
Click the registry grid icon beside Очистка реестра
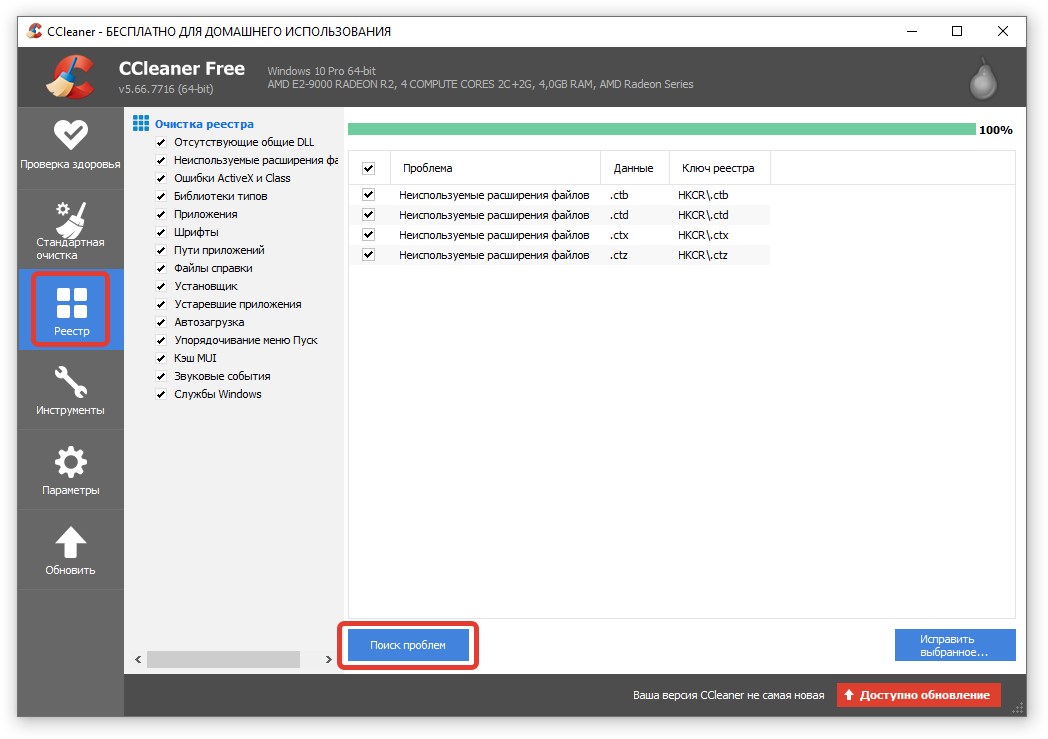click(x=141, y=123)
